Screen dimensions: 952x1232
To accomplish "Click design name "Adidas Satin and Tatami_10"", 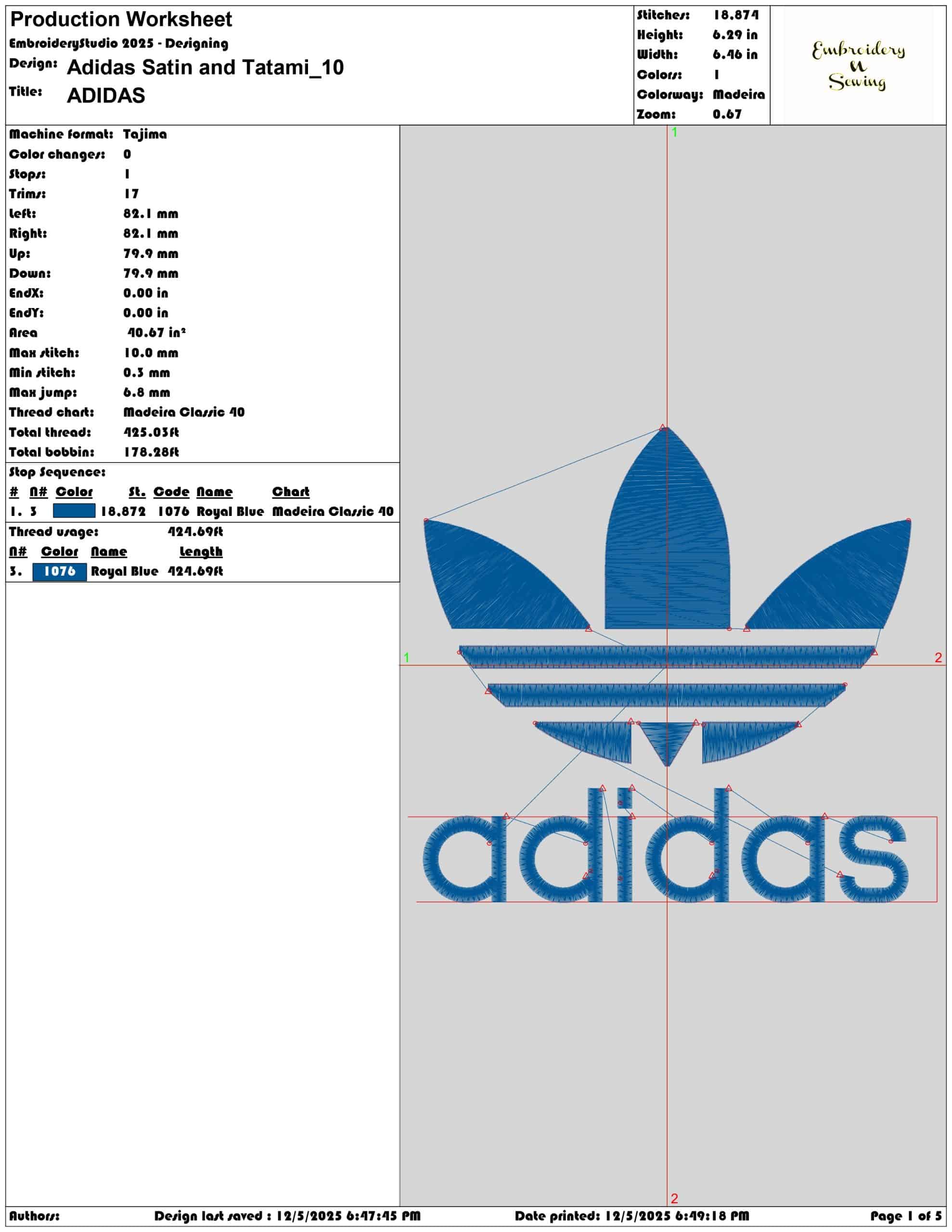I will [205, 67].
